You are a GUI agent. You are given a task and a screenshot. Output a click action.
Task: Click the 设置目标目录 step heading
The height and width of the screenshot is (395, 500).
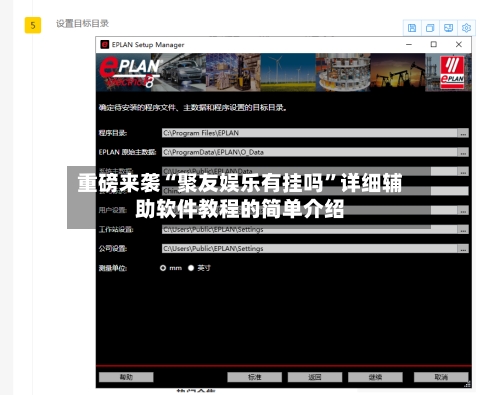click(82, 24)
